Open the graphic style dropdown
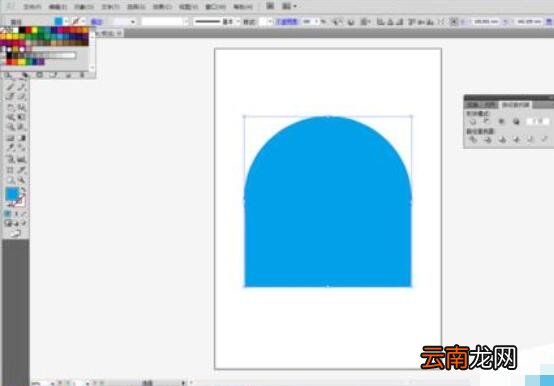 pos(270,22)
